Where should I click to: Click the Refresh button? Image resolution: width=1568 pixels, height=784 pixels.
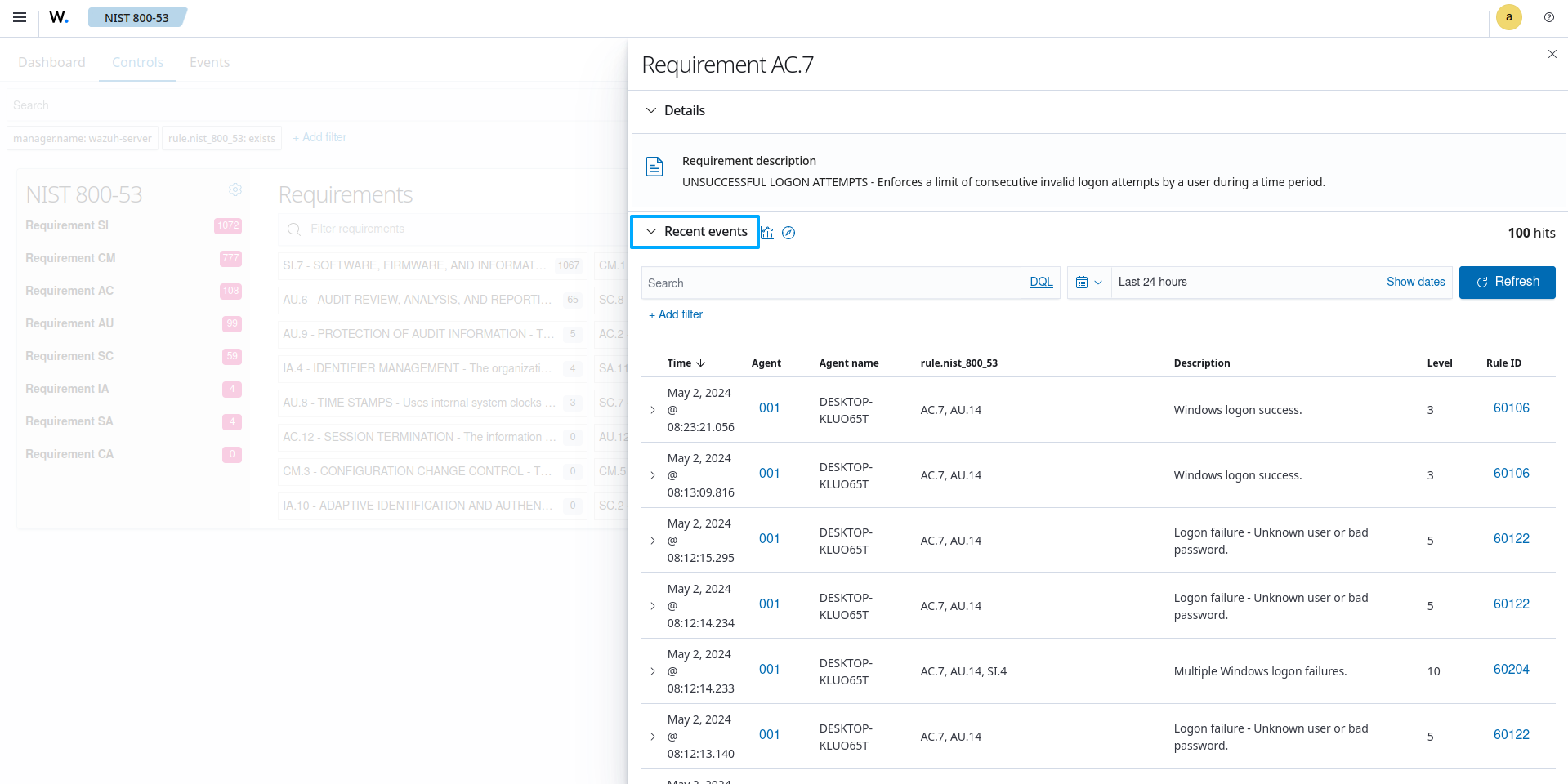point(1507,283)
